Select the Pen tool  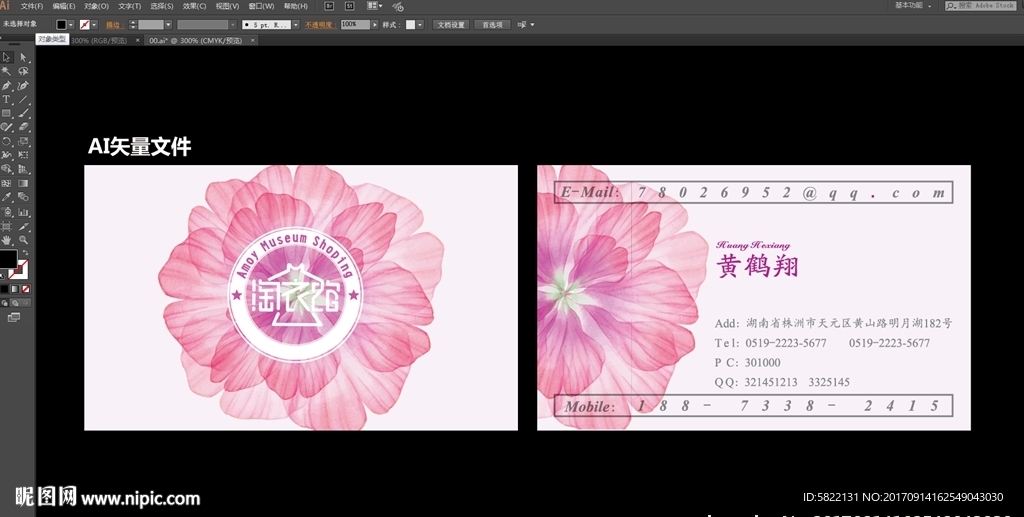point(7,86)
